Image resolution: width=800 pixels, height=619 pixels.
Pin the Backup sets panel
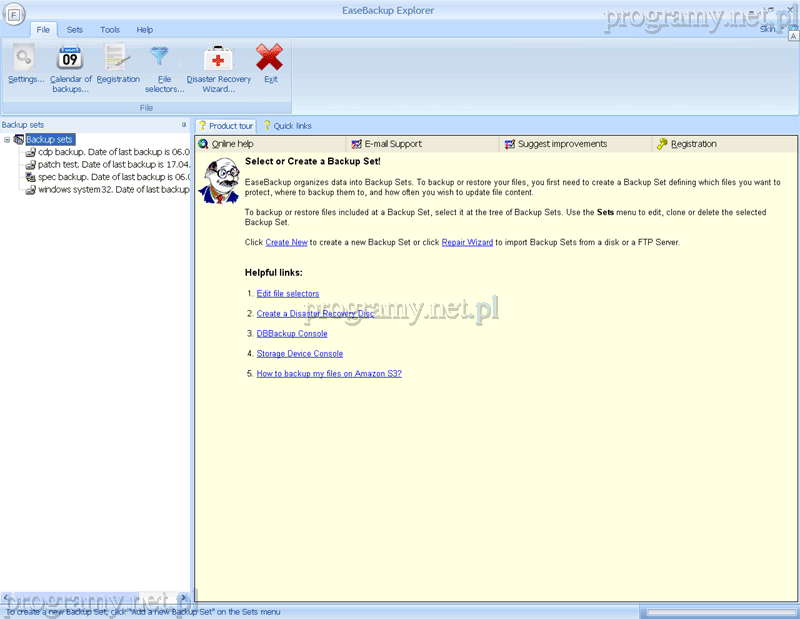[183, 125]
